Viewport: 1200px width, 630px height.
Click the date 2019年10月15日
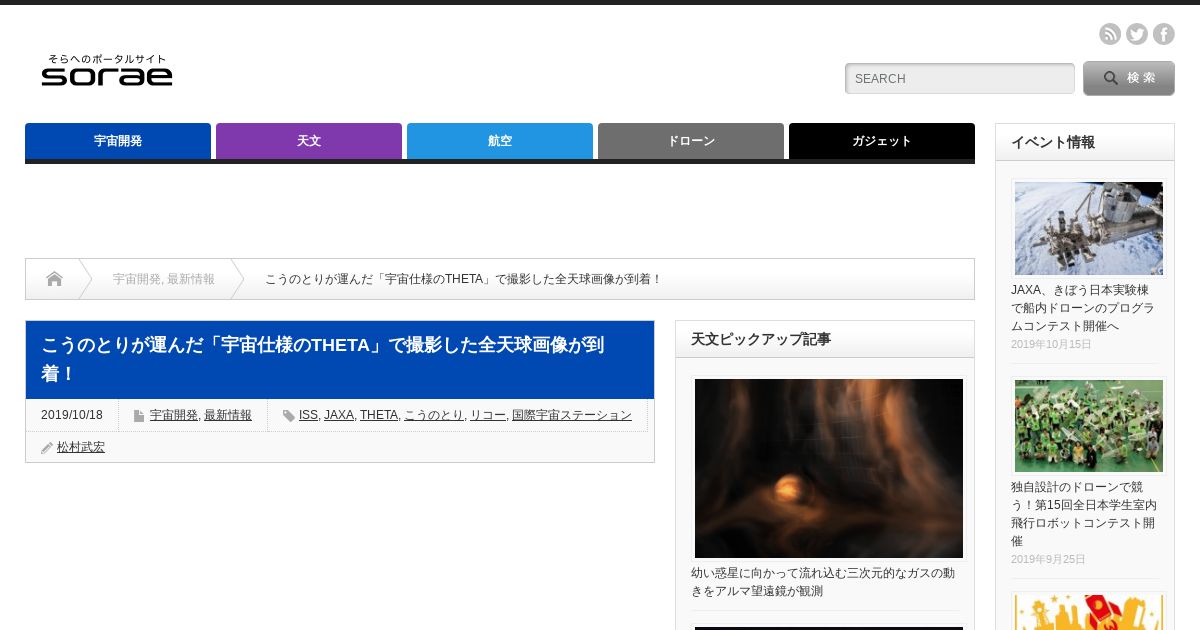tap(1051, 344)
